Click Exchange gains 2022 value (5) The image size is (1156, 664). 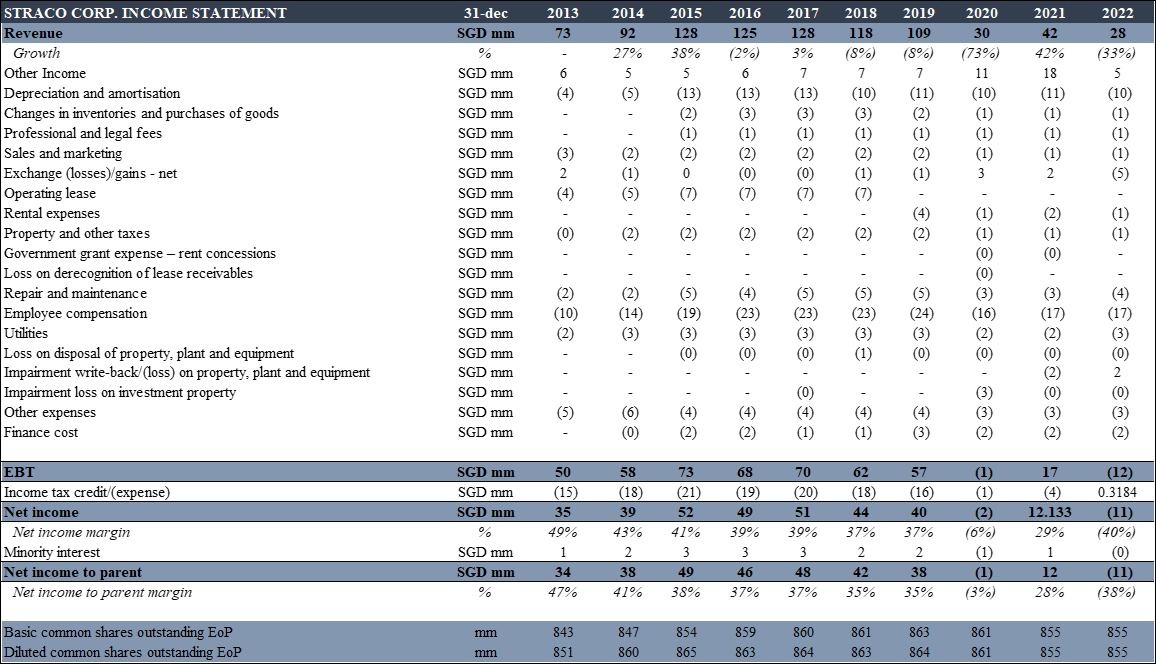(x=1118, y=173)
